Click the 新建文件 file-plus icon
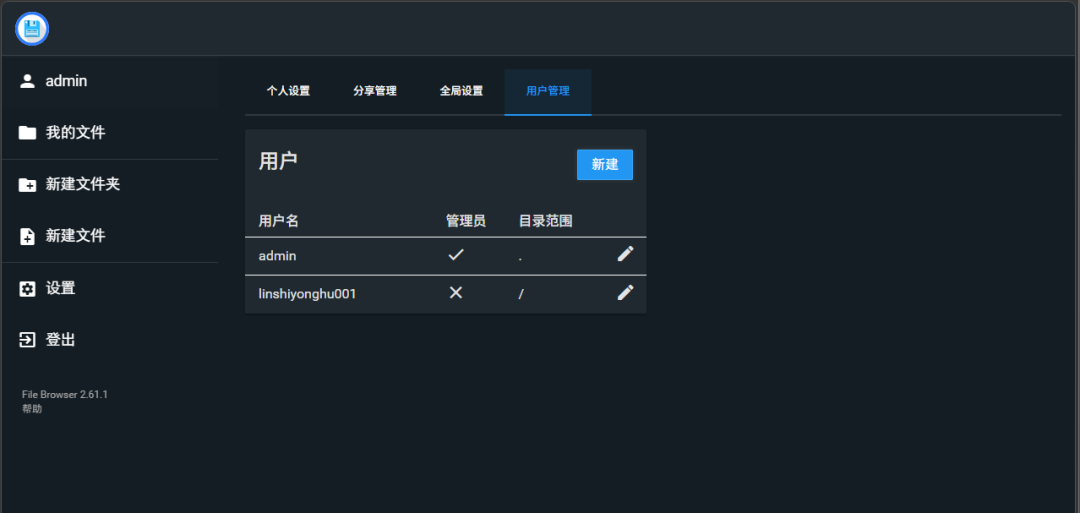Viewport: 1080px width, 513px height. (x=27, y=236)
